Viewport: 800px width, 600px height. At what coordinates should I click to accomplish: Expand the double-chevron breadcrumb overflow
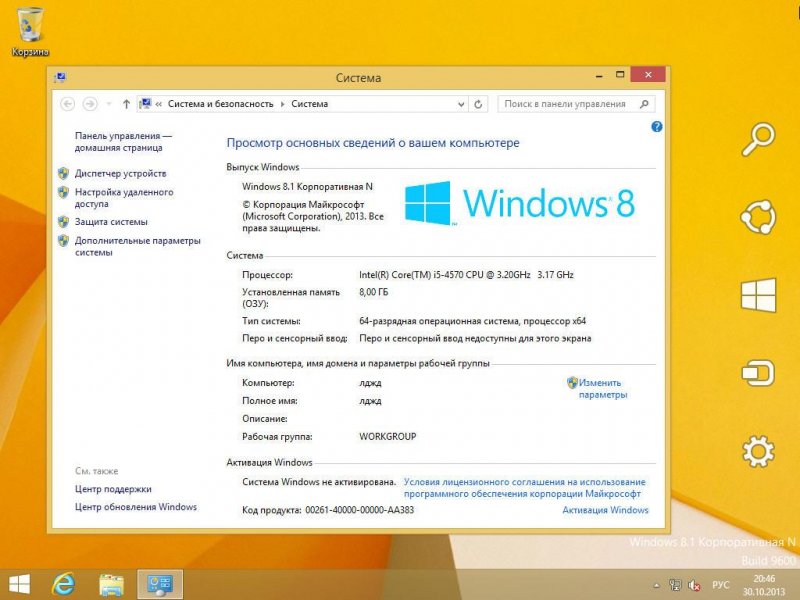(x=159, y=104)
